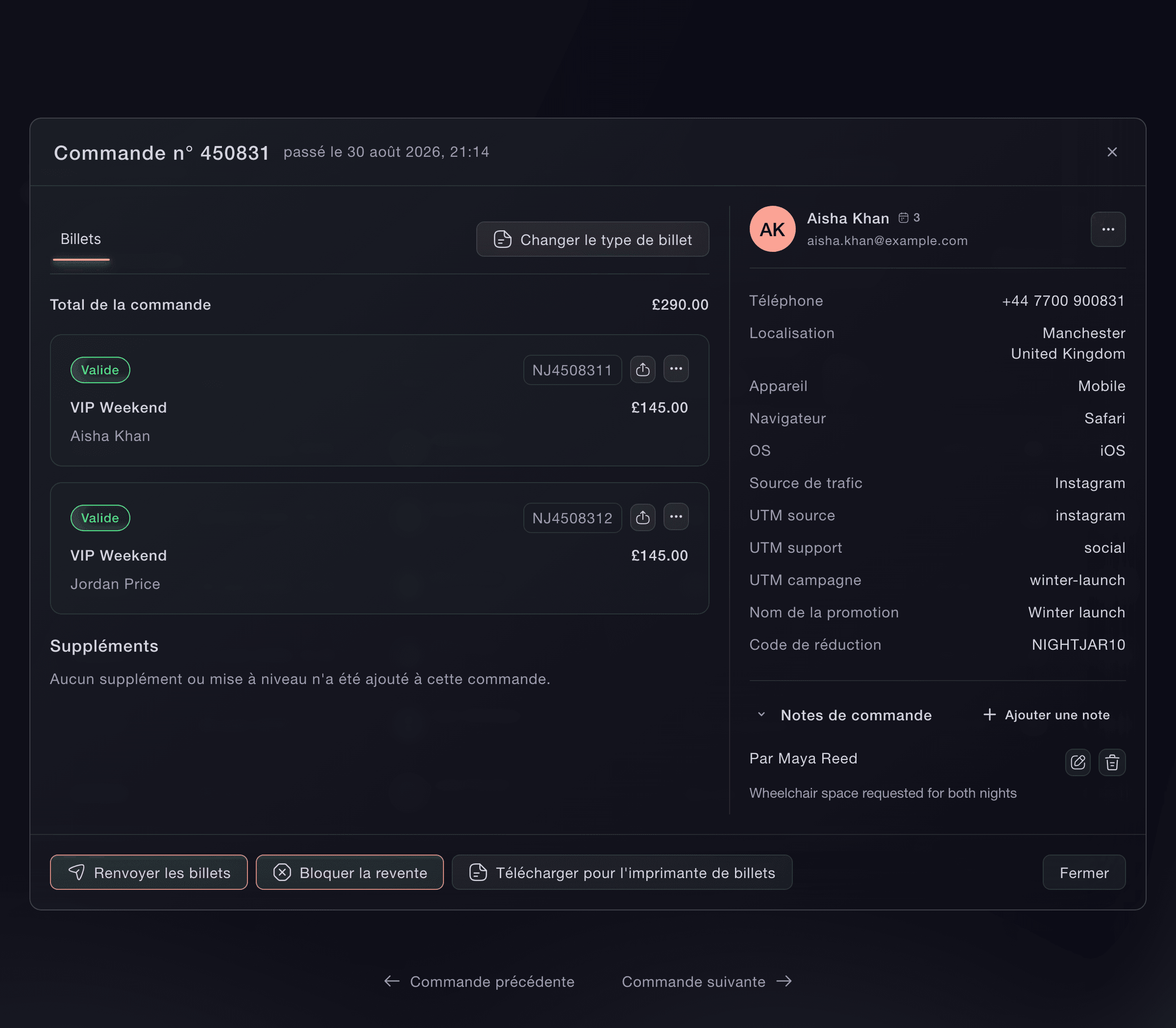The height and width of the screenshot is (1028, 1176).
Task: Download for ticket printer button
Action: pyautogui.click(x=622, y=873)
